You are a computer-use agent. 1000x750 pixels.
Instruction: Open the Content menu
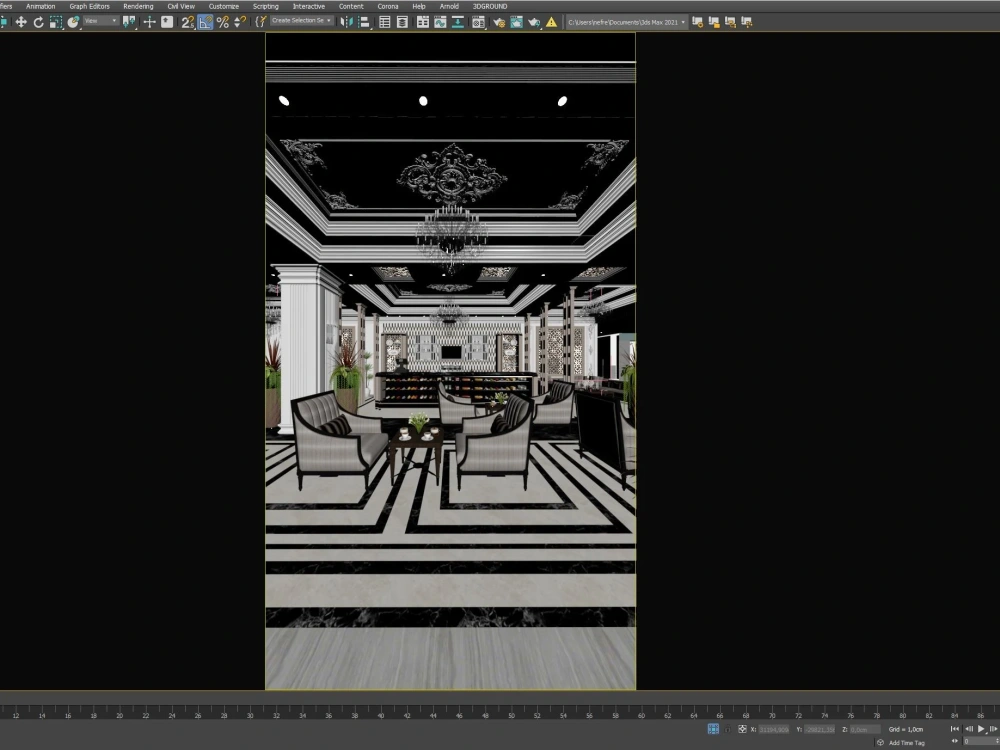pos(351,6)
